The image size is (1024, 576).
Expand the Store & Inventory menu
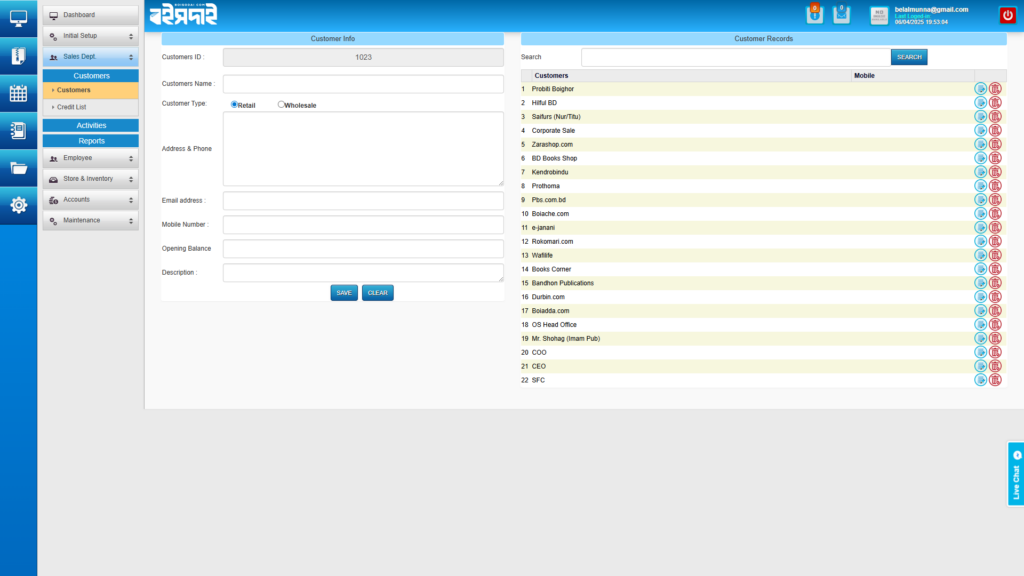coord(91,178)
